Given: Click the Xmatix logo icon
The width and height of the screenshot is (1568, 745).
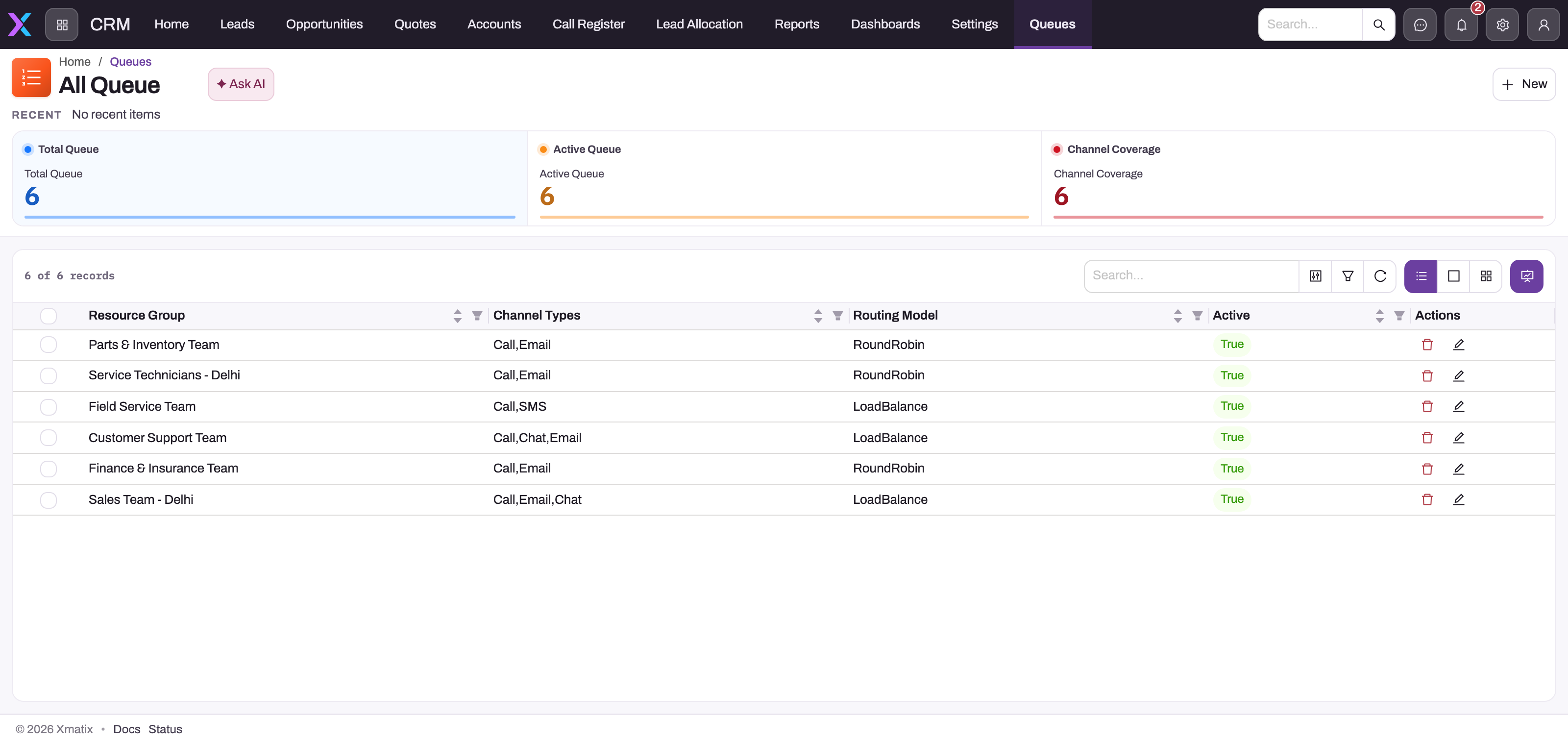Looking at the screenshot, I should click(20, 25).
